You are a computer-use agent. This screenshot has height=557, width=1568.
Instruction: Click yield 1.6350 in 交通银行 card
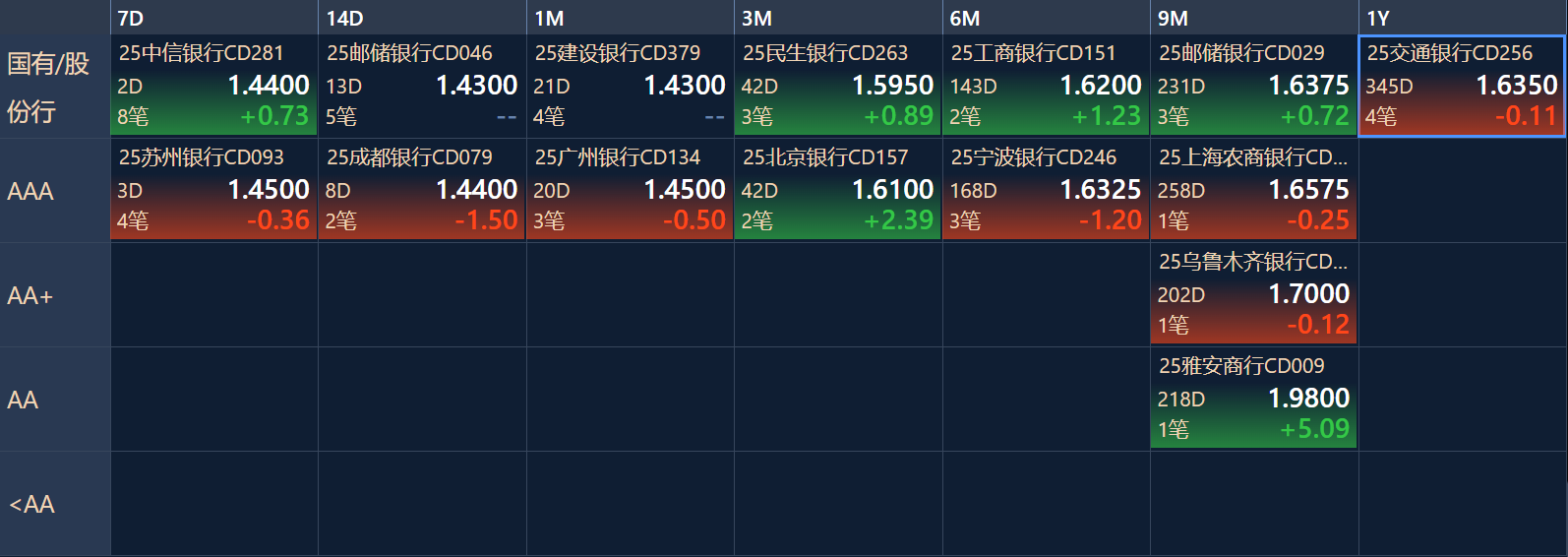point(1517,86)
